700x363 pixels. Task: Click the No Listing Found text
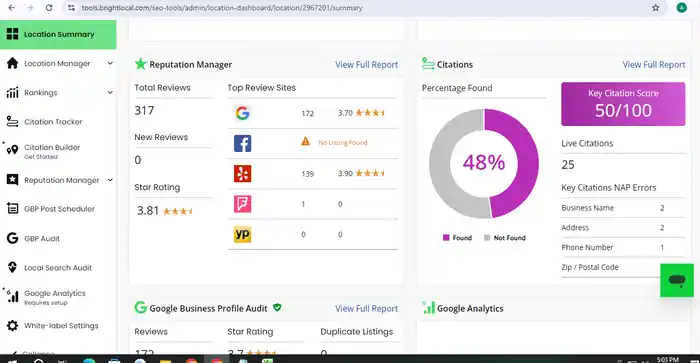pos(343,142)
